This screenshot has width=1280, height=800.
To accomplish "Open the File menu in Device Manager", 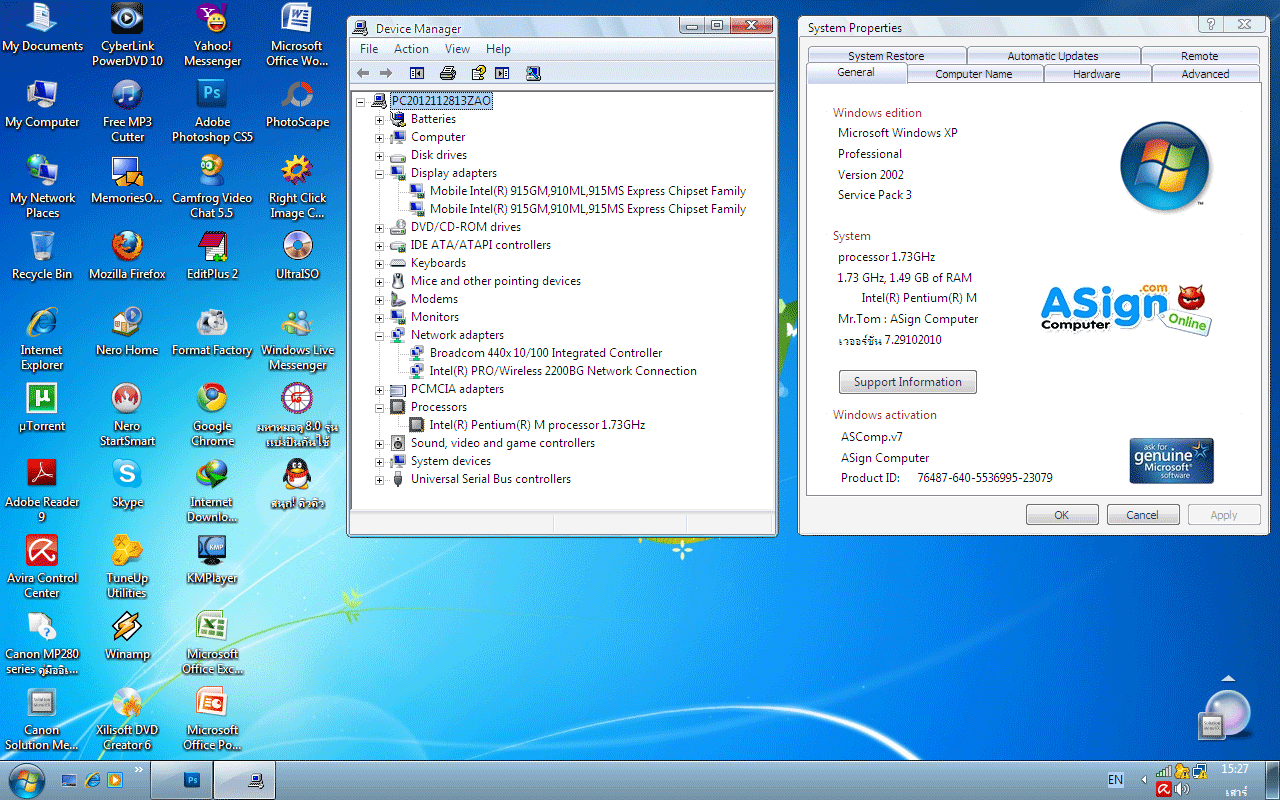I will (x=369, y=49).
